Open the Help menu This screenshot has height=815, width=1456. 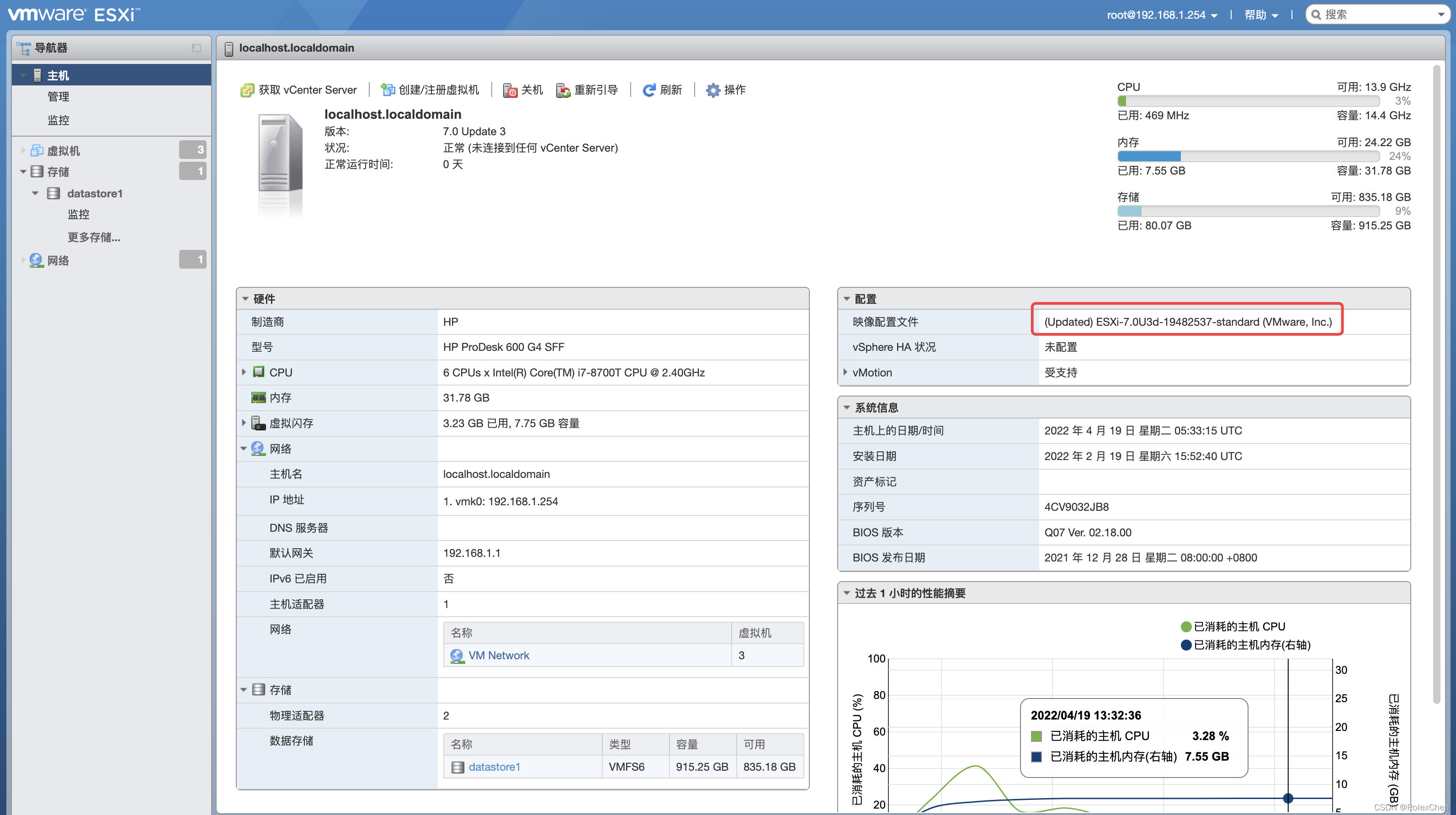(x=1261, y=15)
